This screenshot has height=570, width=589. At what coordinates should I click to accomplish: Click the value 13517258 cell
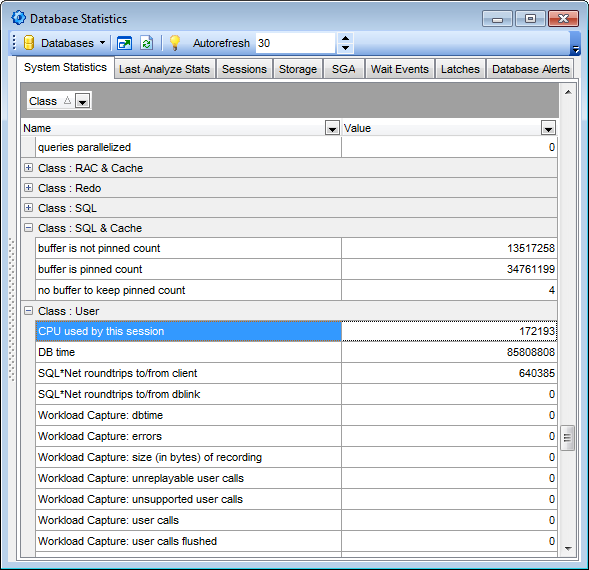(x=449, y=248)
